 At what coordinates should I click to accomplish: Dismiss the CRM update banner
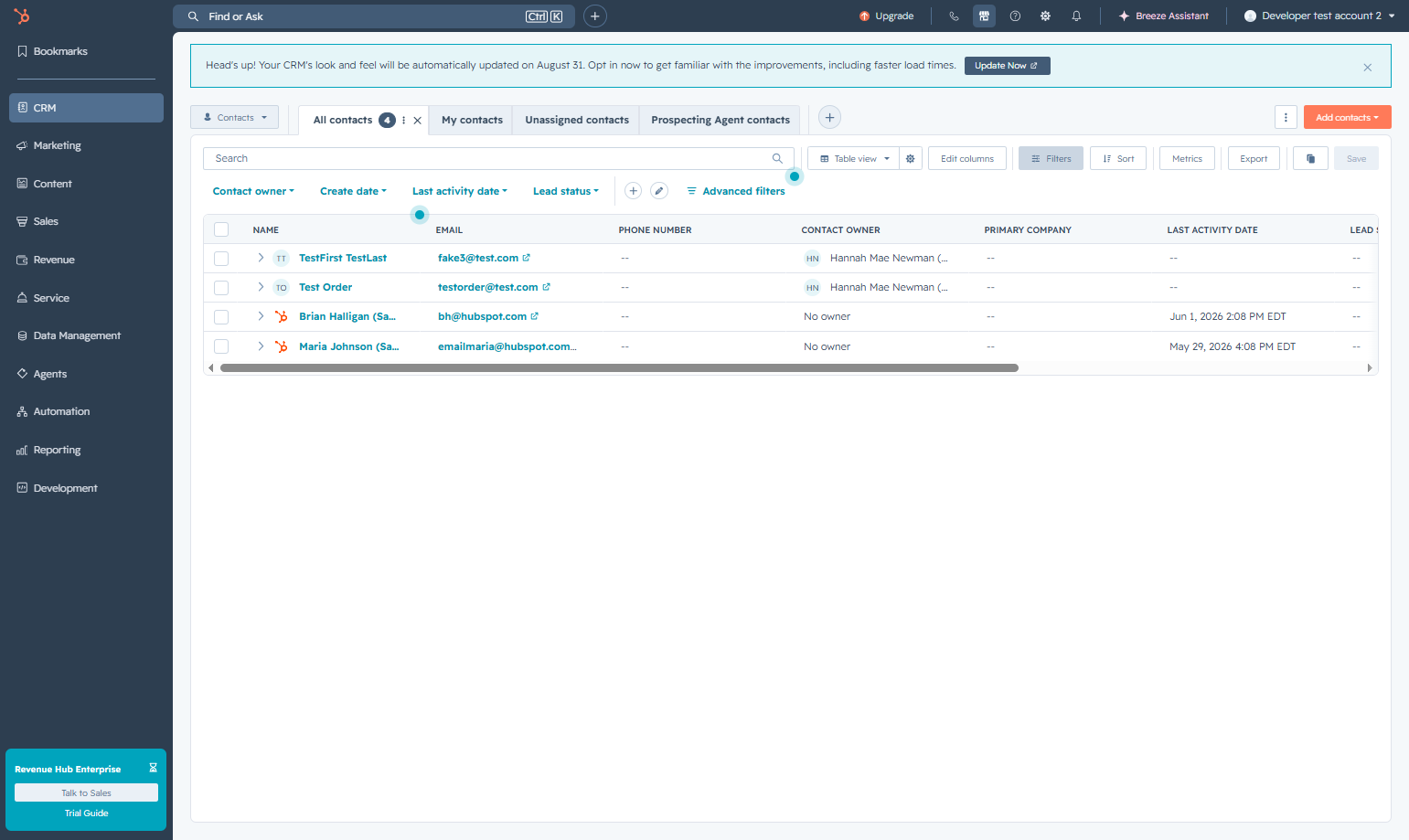[1367, 67]
